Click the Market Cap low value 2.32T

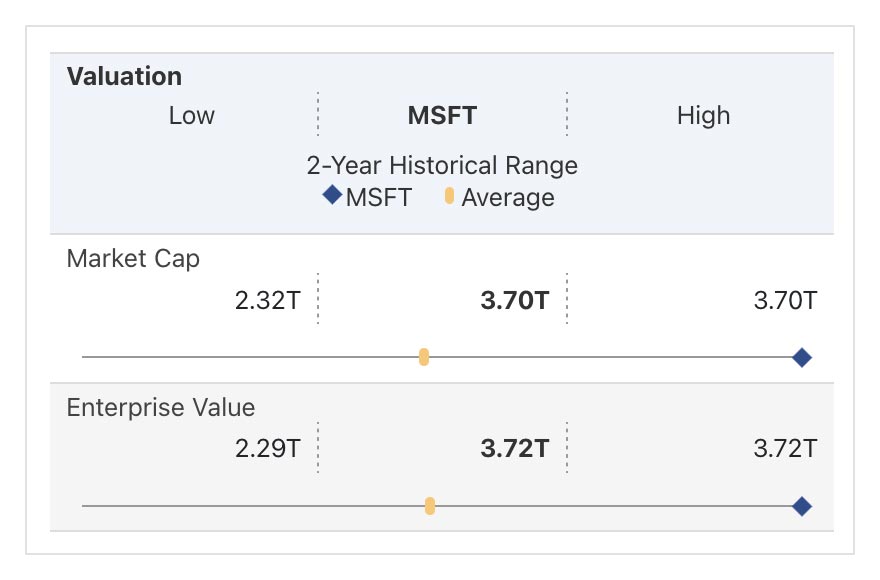click(268, 300)
